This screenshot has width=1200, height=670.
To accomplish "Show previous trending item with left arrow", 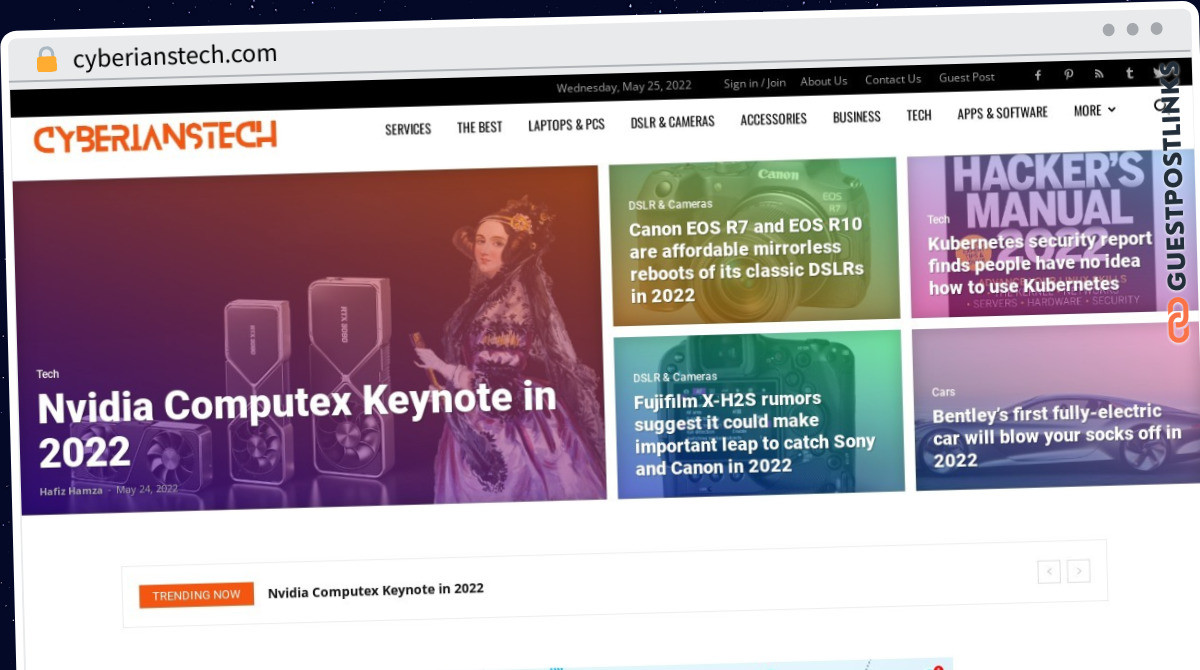I will [x=1048, y=572].
